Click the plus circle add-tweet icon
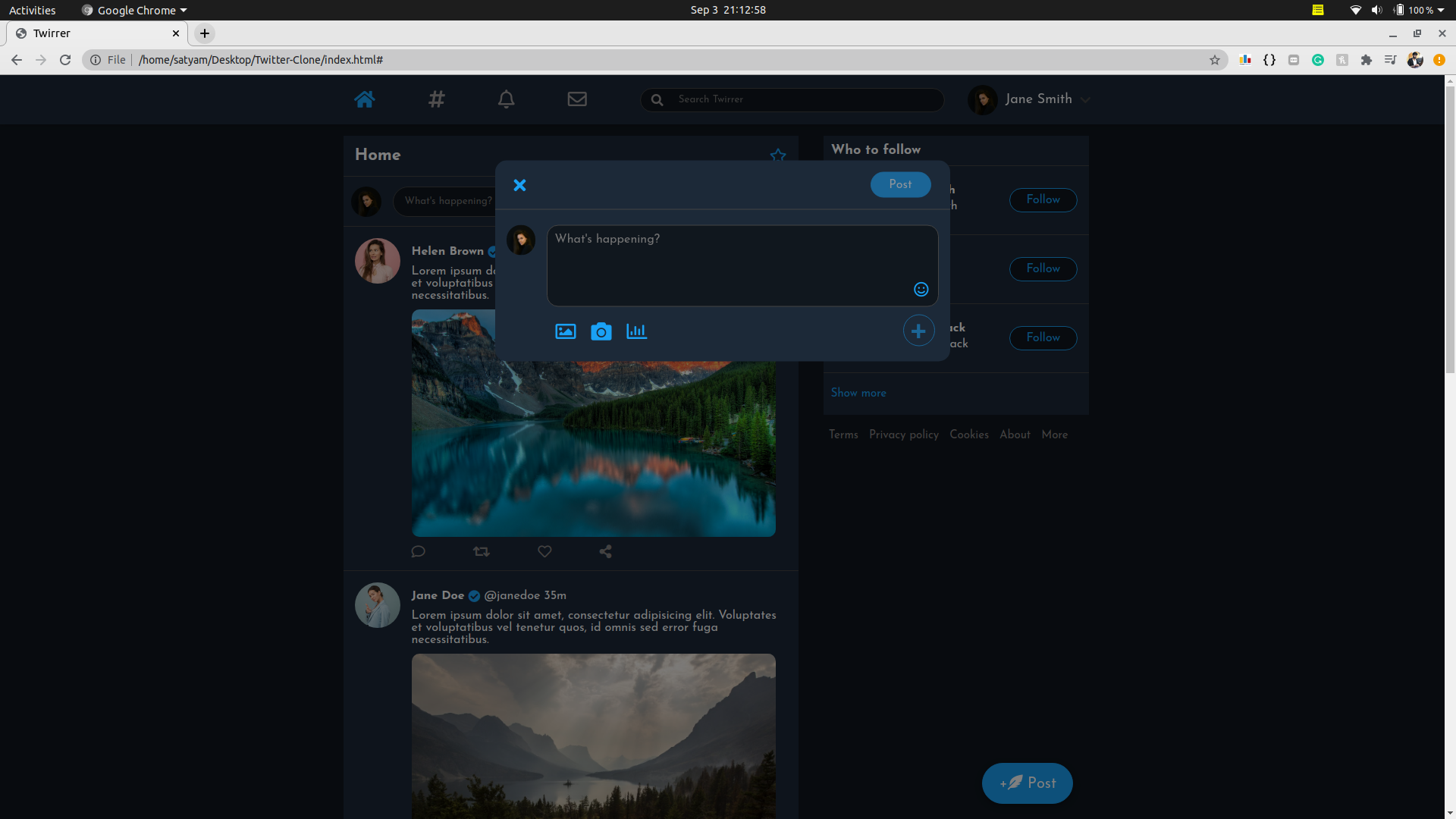 pos(918,331)
